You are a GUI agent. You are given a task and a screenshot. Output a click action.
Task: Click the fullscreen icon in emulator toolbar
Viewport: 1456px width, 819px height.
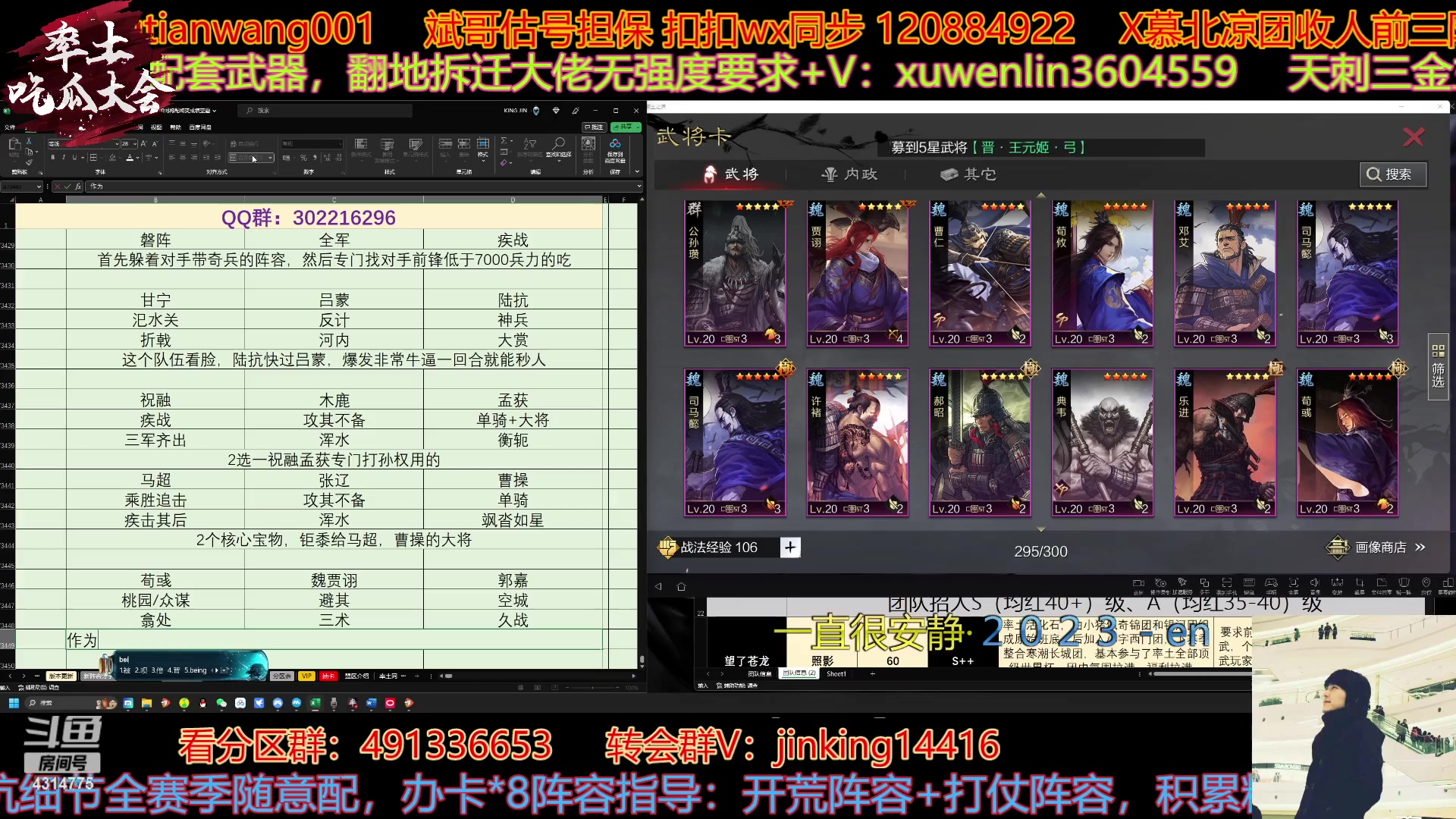[x=1294, y=583]
